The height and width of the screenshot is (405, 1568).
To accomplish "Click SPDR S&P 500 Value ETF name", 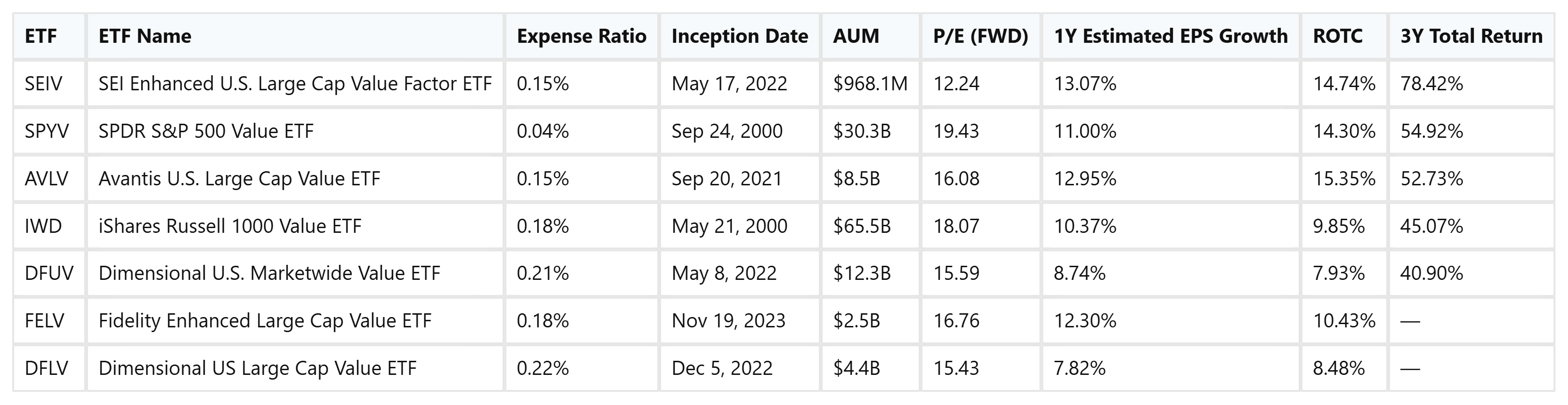I will pos(206,131).
